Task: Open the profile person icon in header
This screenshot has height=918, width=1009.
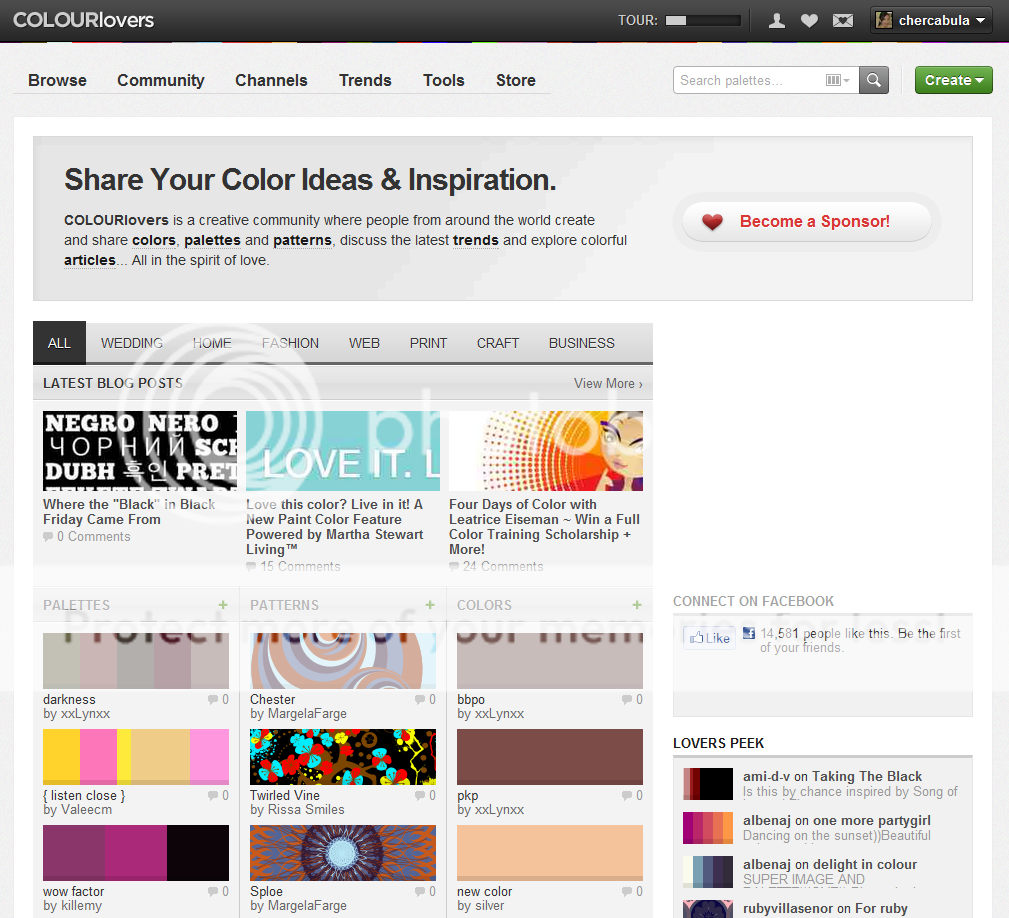Action: 777,21
